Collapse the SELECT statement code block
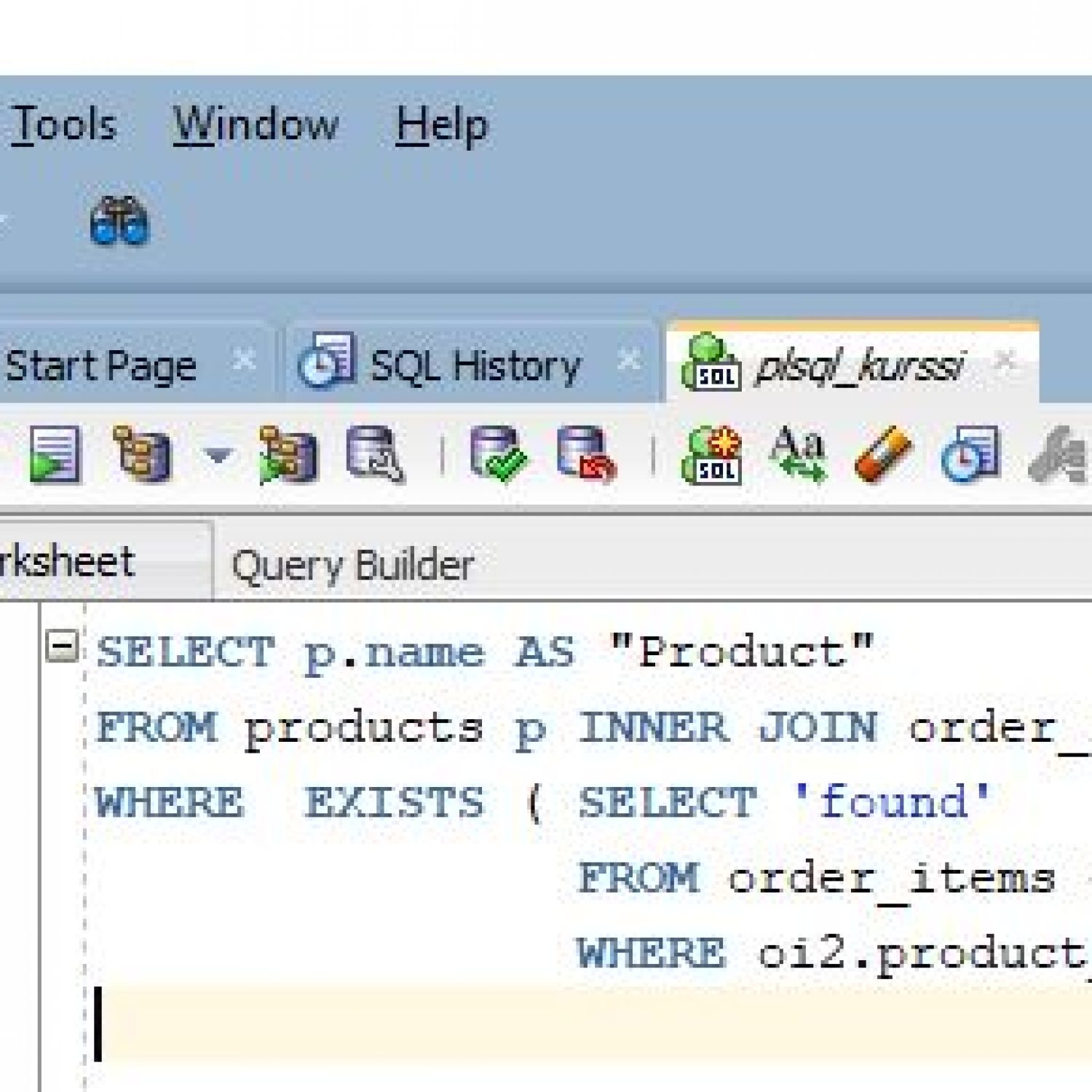 (x=62, y=646)
